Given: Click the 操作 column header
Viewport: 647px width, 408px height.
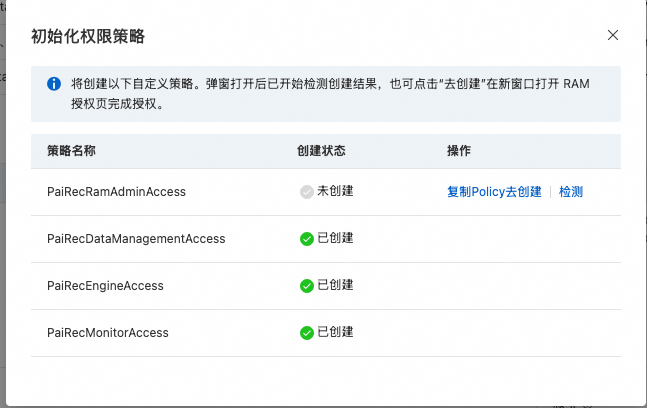Looking at the screenshot, I should (459, 151).
